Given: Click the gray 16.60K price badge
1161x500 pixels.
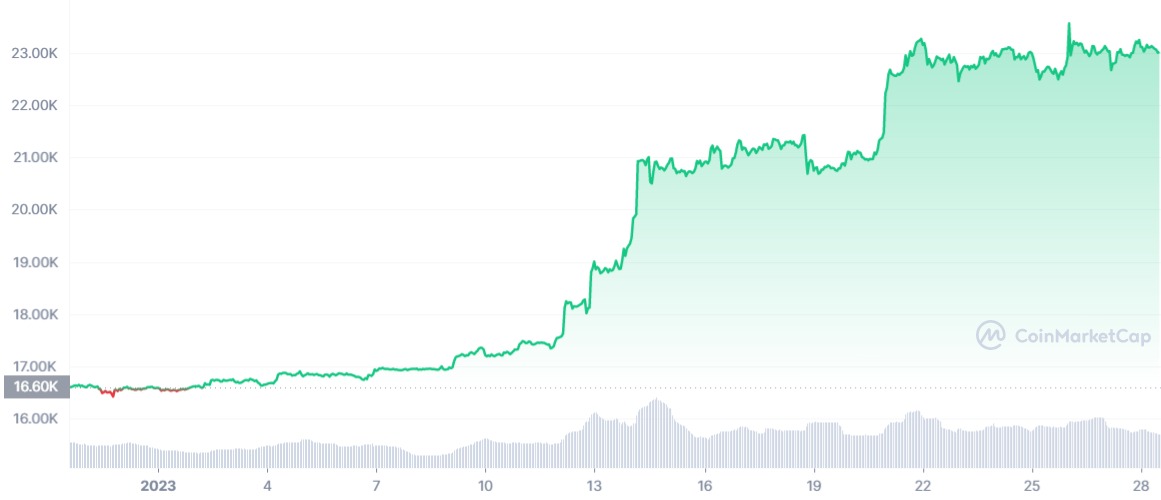Looking at the screenshot, I should pos(35,387).
